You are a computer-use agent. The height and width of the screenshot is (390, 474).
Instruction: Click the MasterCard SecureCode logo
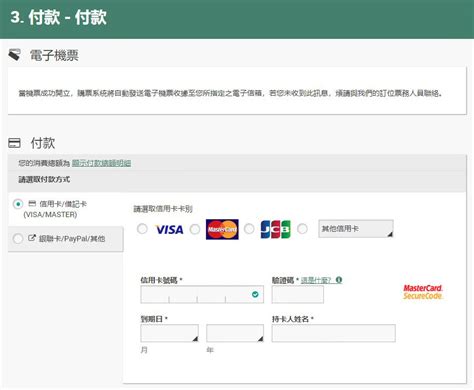coord(423,292)
